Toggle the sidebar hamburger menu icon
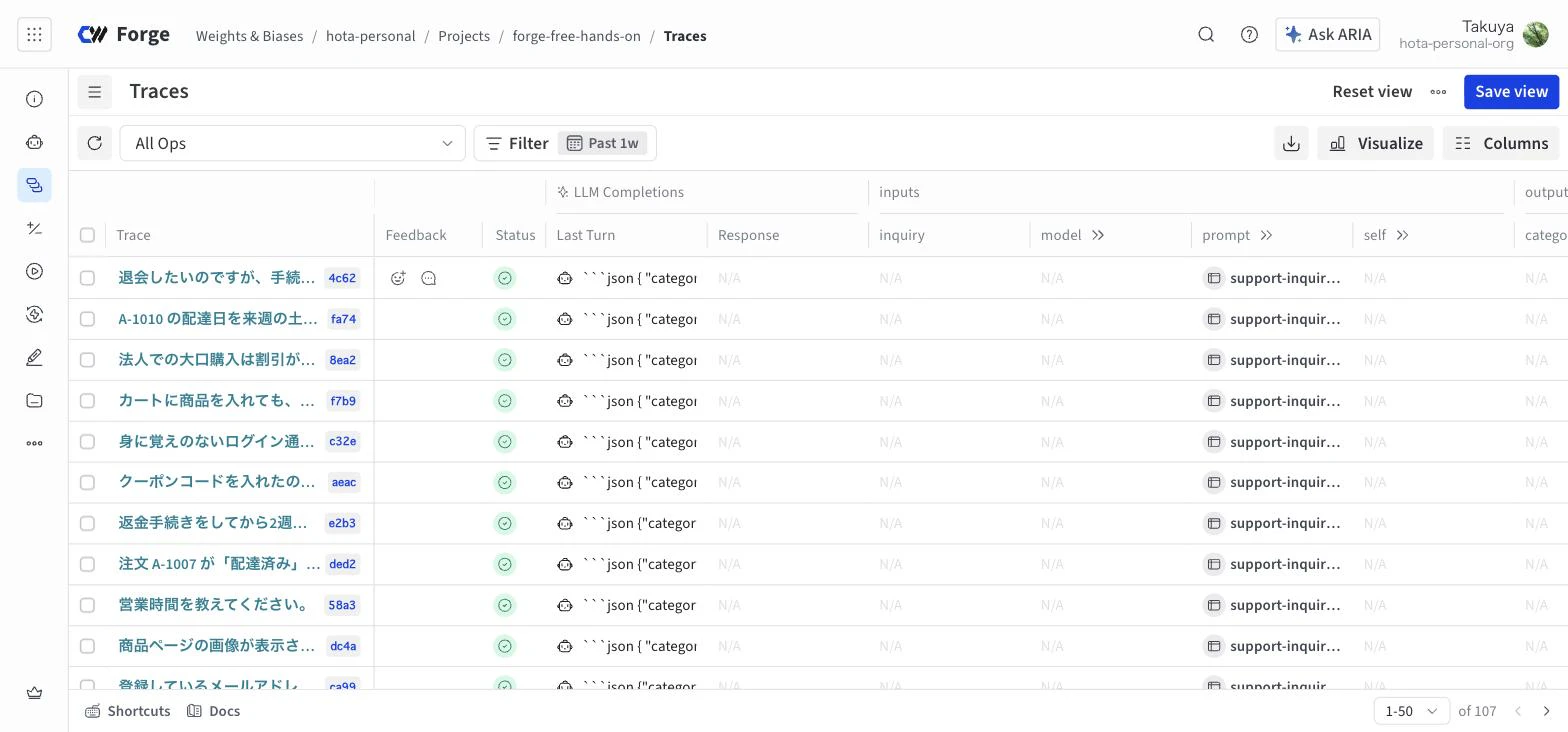This screenshot has height=732, width=1568. (x=95, y=92)
